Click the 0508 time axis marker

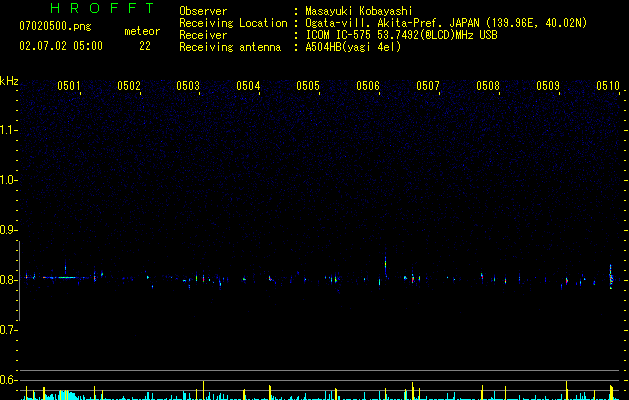[488, 86]
